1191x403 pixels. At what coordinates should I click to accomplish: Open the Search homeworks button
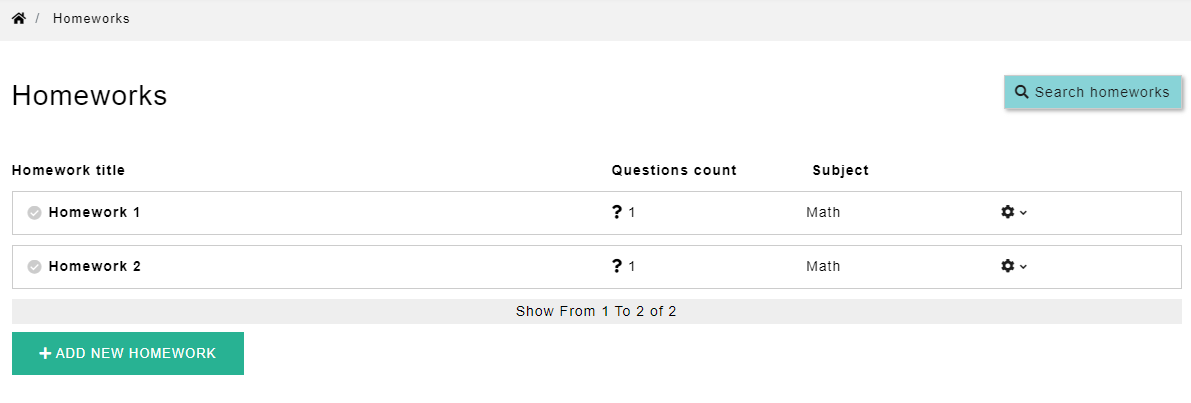[x=1093, y=92]
